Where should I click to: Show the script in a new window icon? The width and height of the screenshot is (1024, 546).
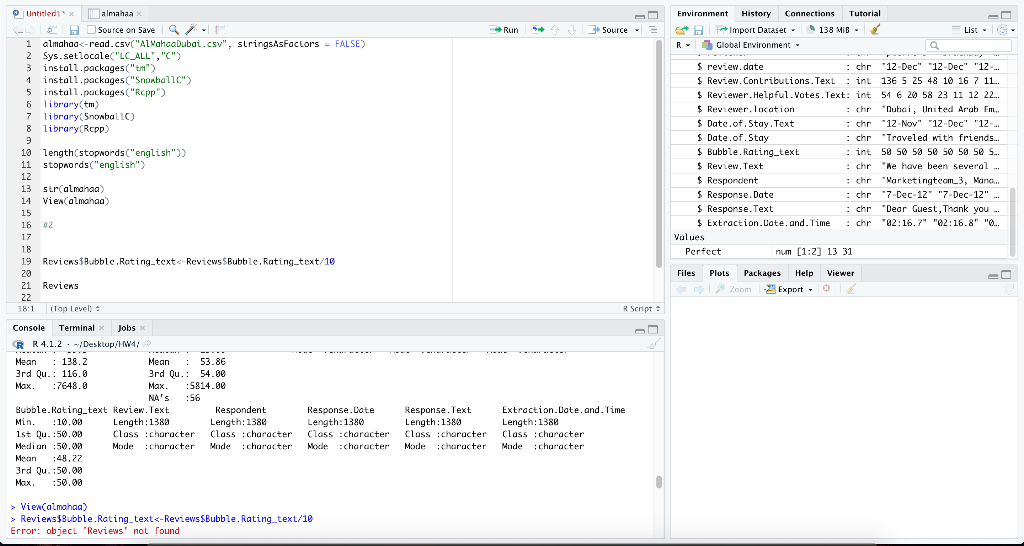pos(52,30)
